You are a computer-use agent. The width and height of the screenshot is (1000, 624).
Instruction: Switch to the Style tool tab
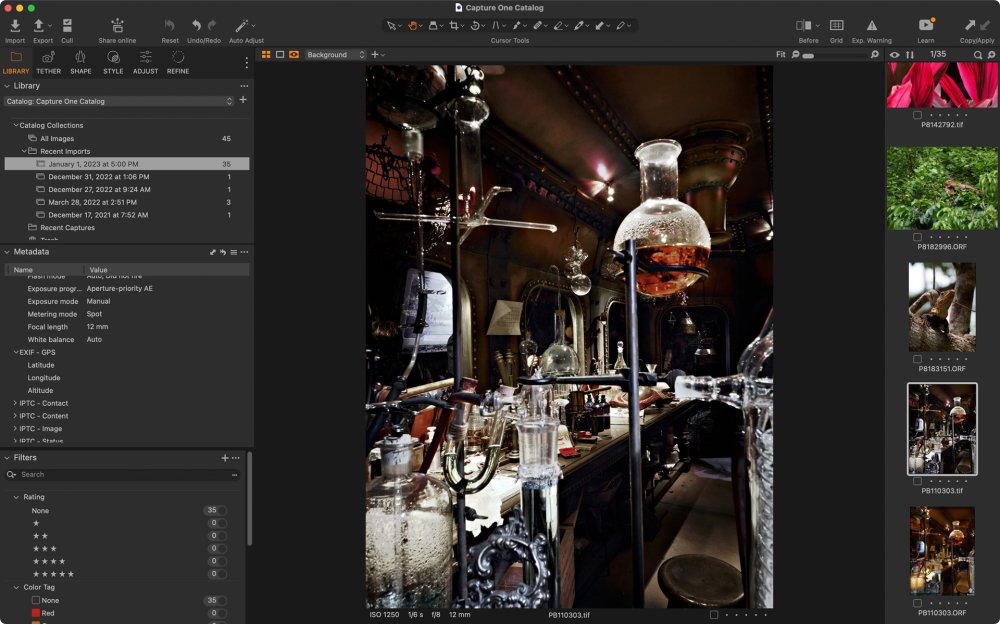(x=113, y=58)
